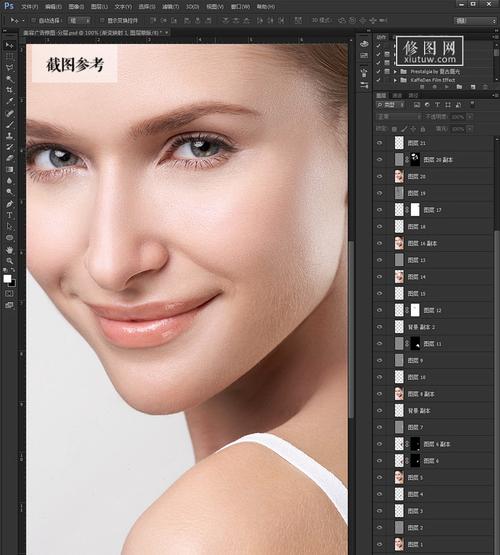
Task: Select the Rectangular Marquee tool
Action: point(10,57)
